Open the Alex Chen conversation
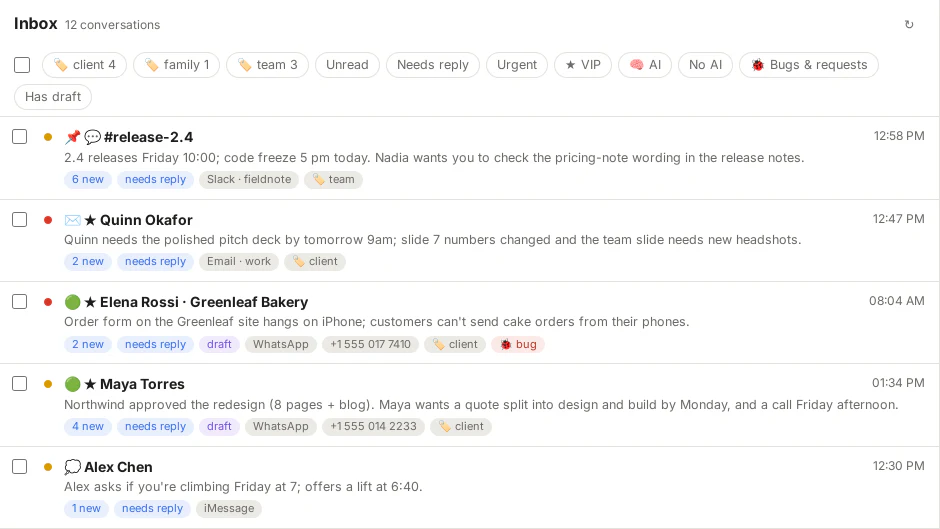The height and width of the screenshot is (529, 940). 118,467
